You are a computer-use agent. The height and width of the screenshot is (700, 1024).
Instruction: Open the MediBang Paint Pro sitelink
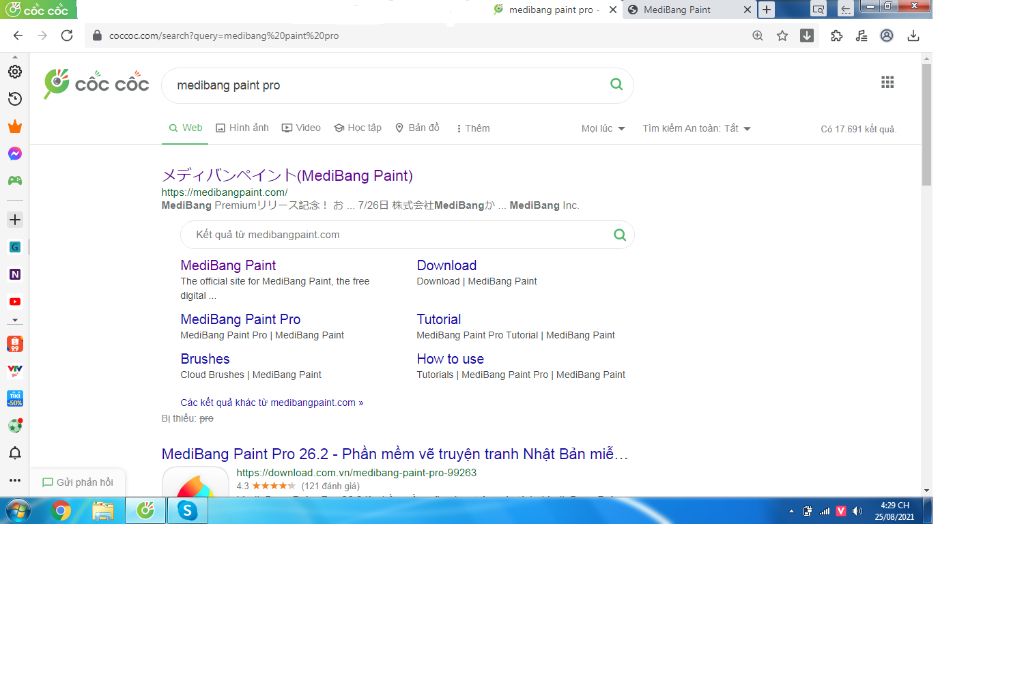point(240,320)
